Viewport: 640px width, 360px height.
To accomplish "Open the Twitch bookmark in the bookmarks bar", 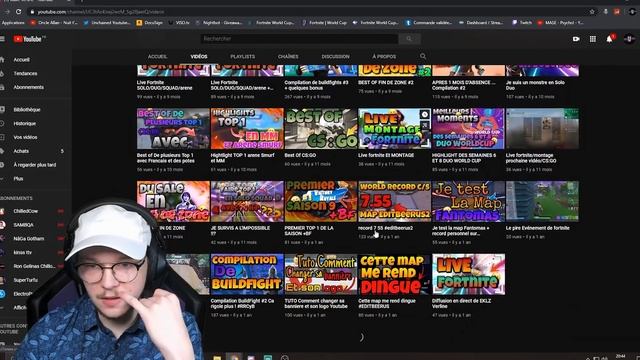I will coord(522,23).
